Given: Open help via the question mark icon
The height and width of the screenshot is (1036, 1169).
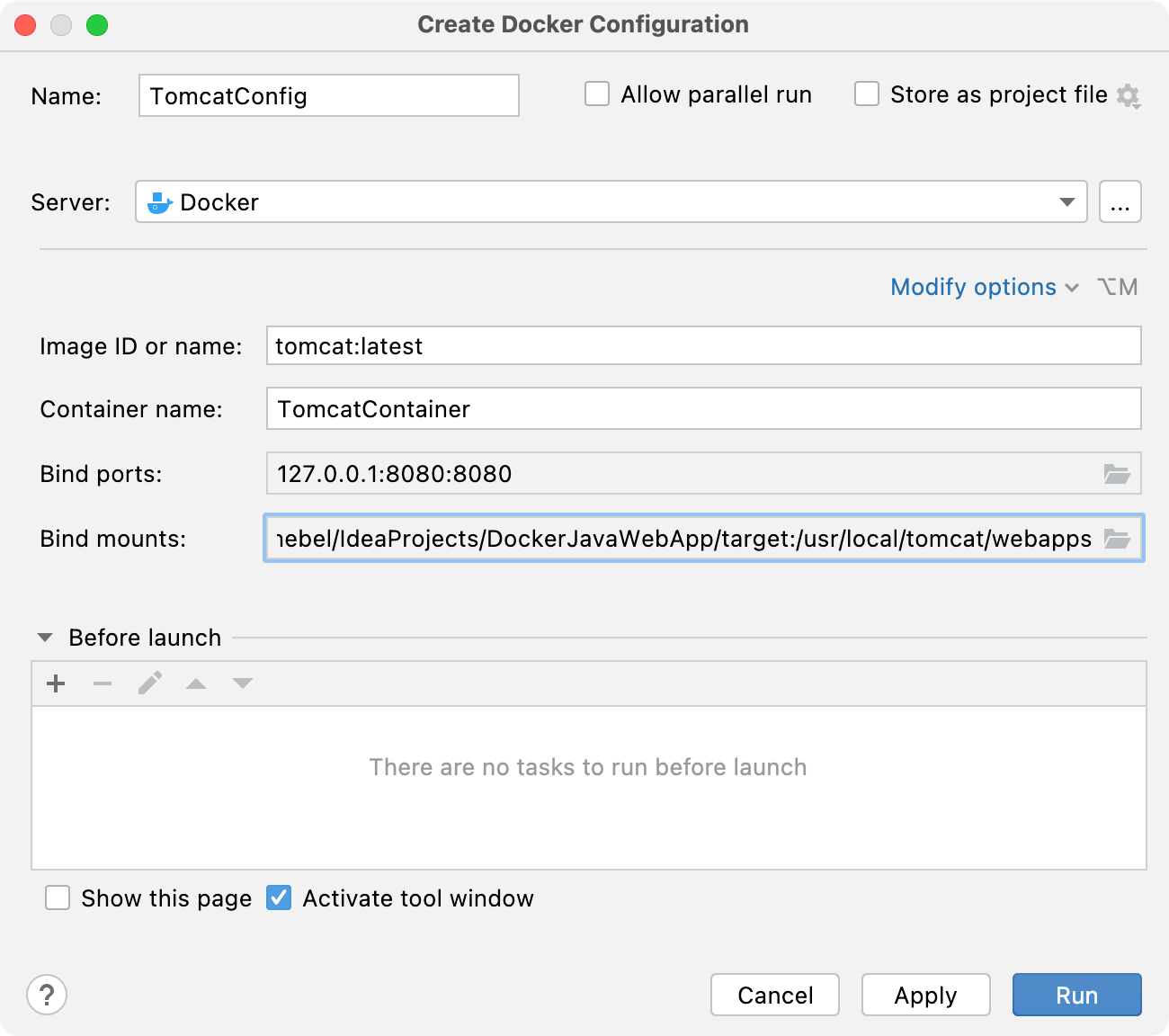Looking at the screenshot, I should [x=47, y=996].
